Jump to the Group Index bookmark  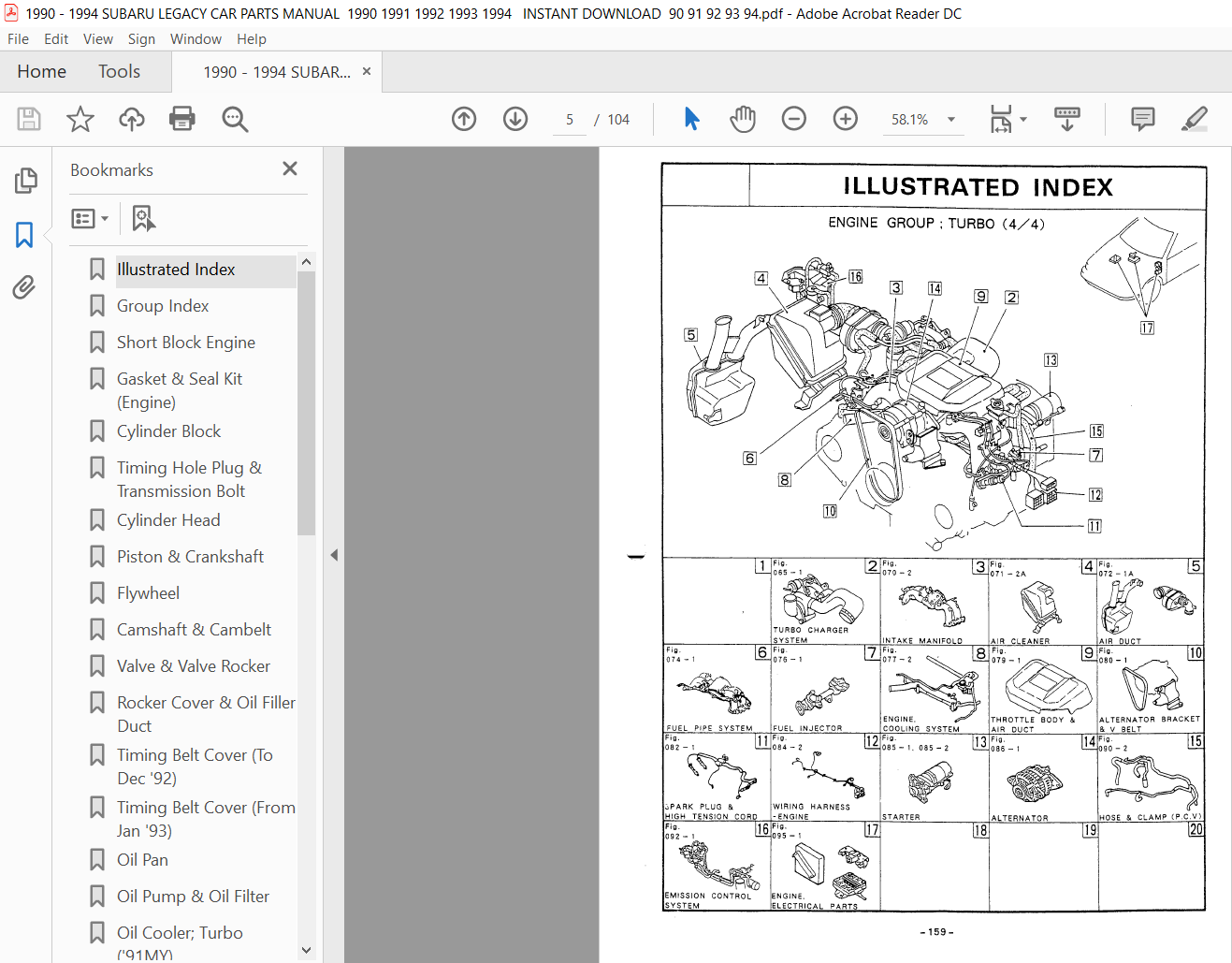(x=163, y=306)
